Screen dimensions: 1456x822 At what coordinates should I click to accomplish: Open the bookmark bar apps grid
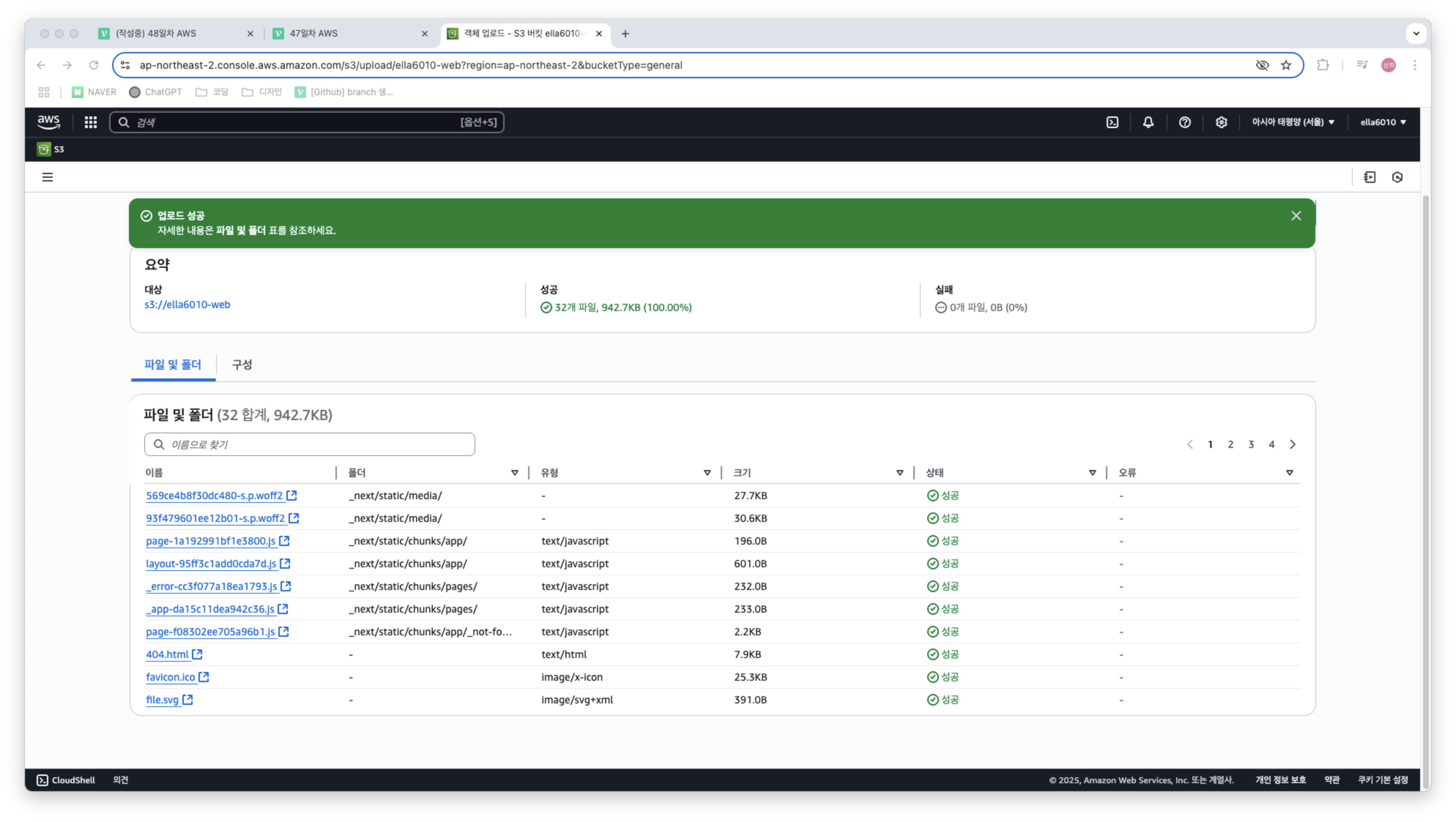44,92
